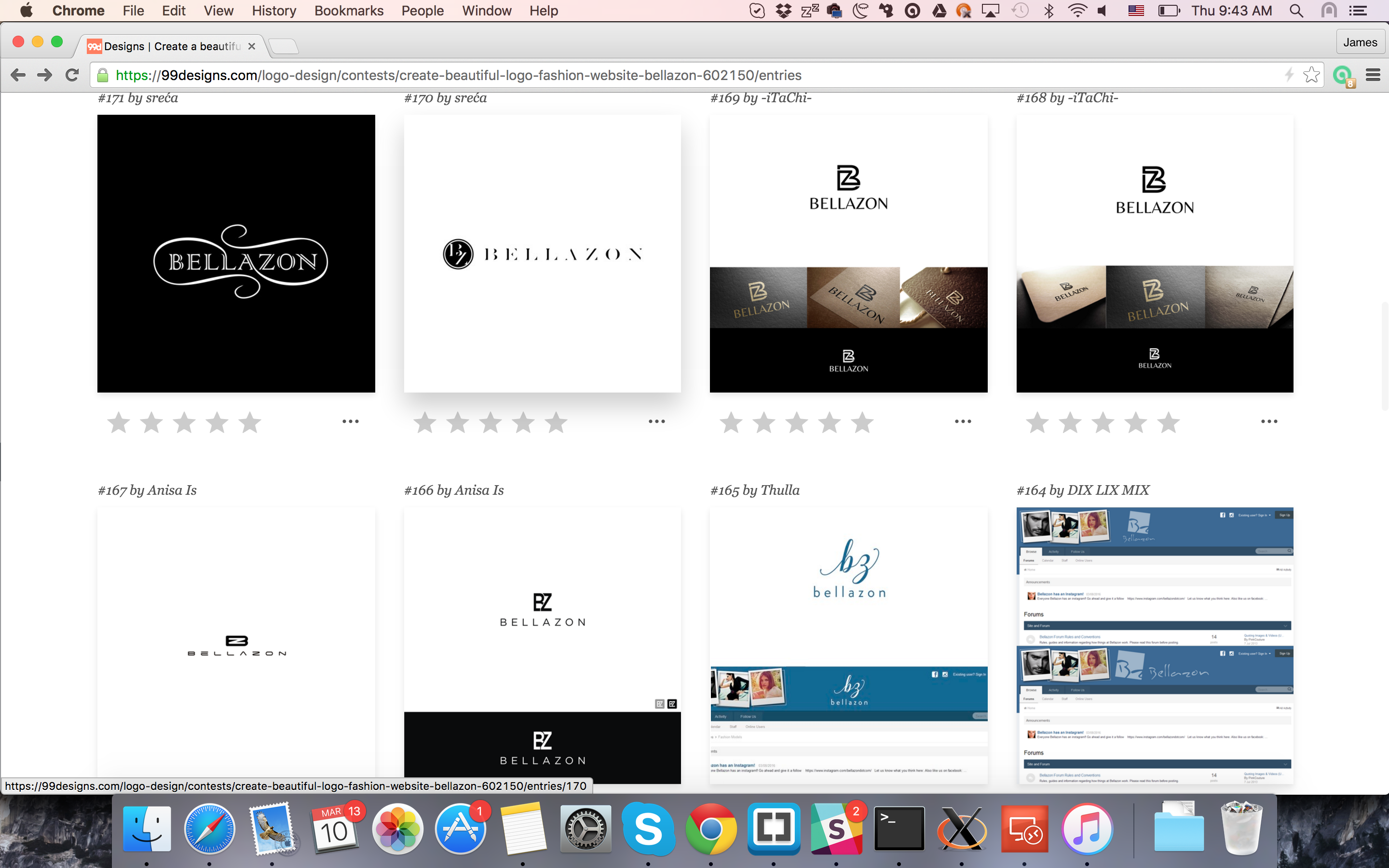Open Skype from the dock

[648, 829]
